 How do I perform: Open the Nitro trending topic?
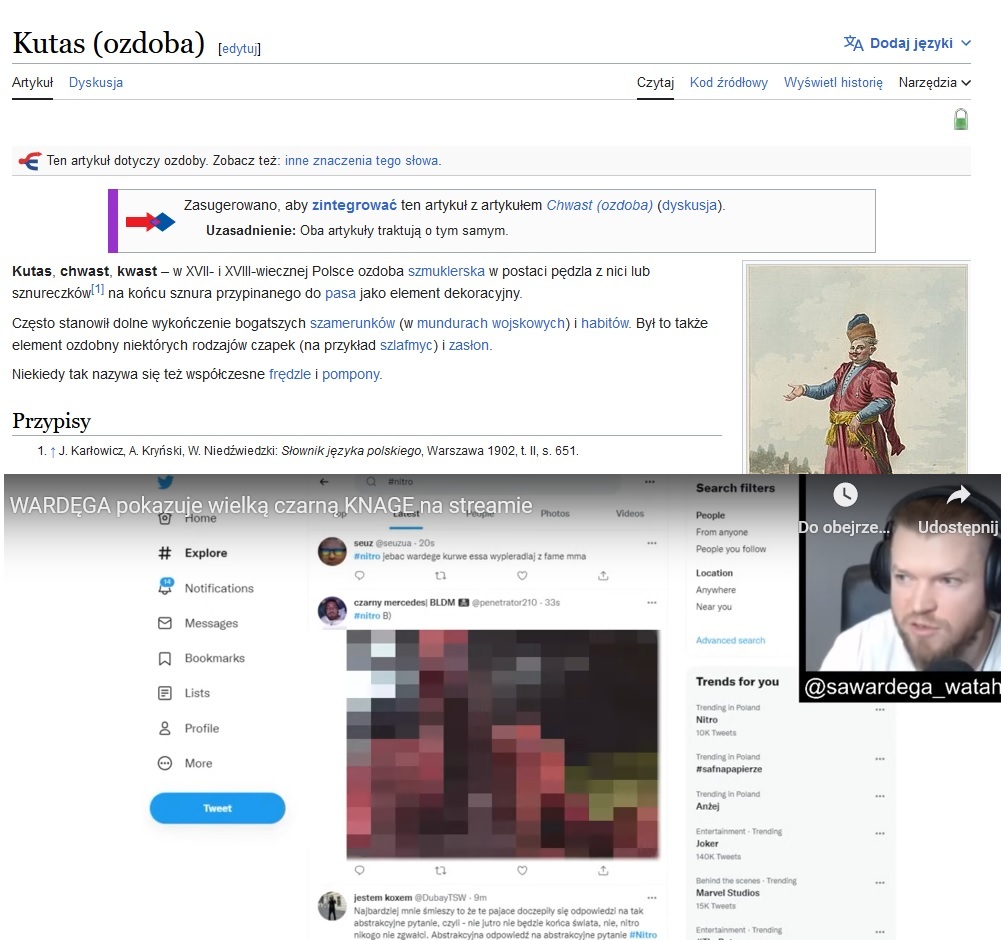click(x=707, y=720)
